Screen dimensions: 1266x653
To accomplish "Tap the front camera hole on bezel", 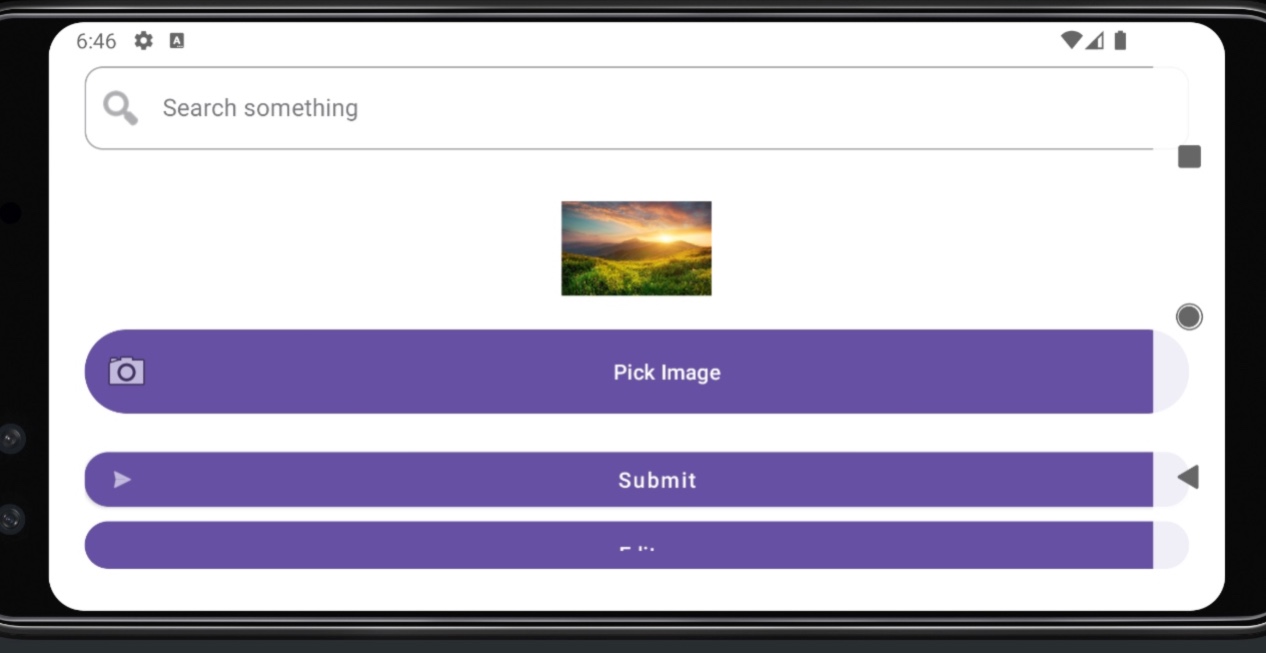I will point(10,213).
